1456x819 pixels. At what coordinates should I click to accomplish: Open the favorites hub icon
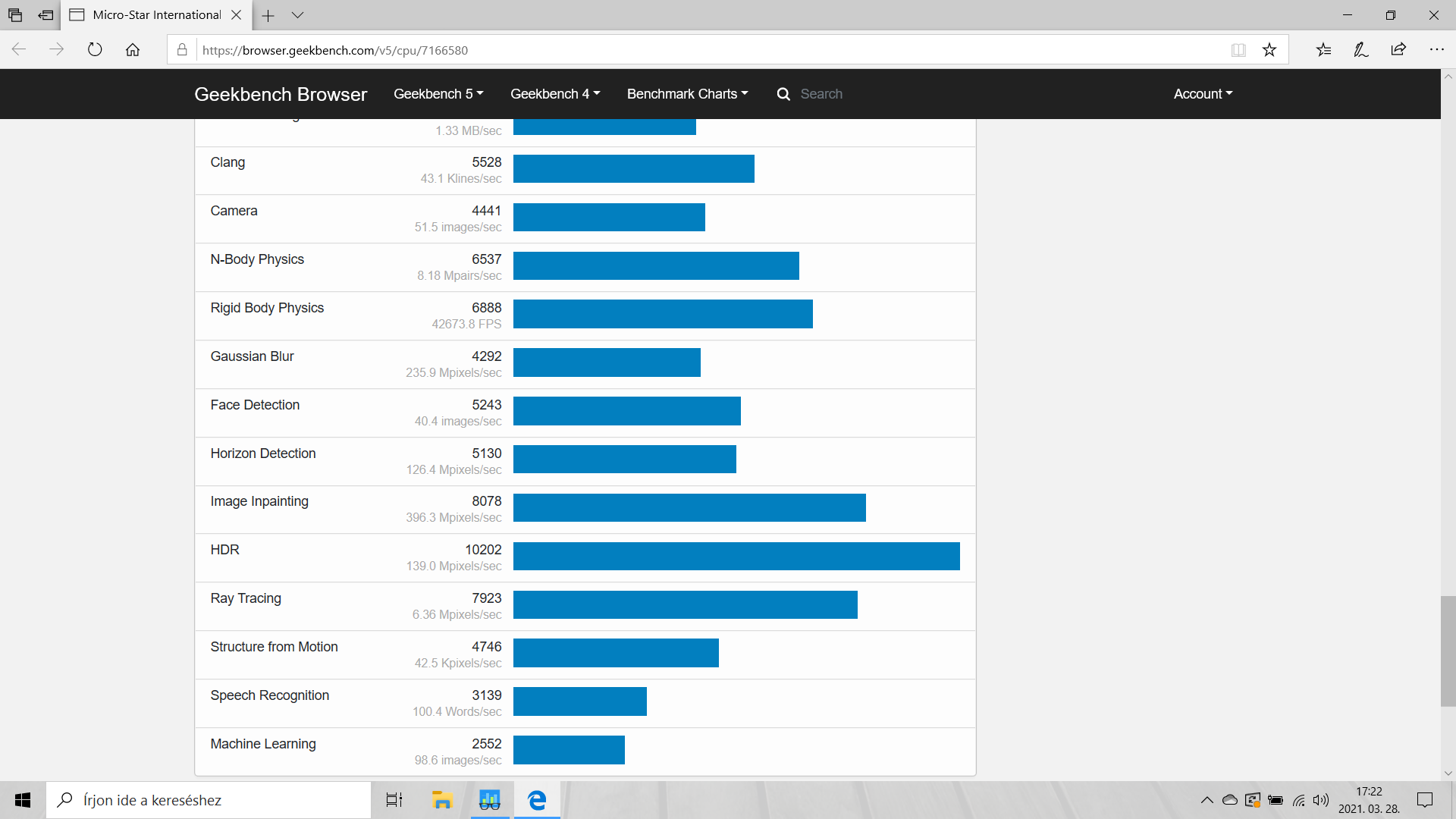1323,50
